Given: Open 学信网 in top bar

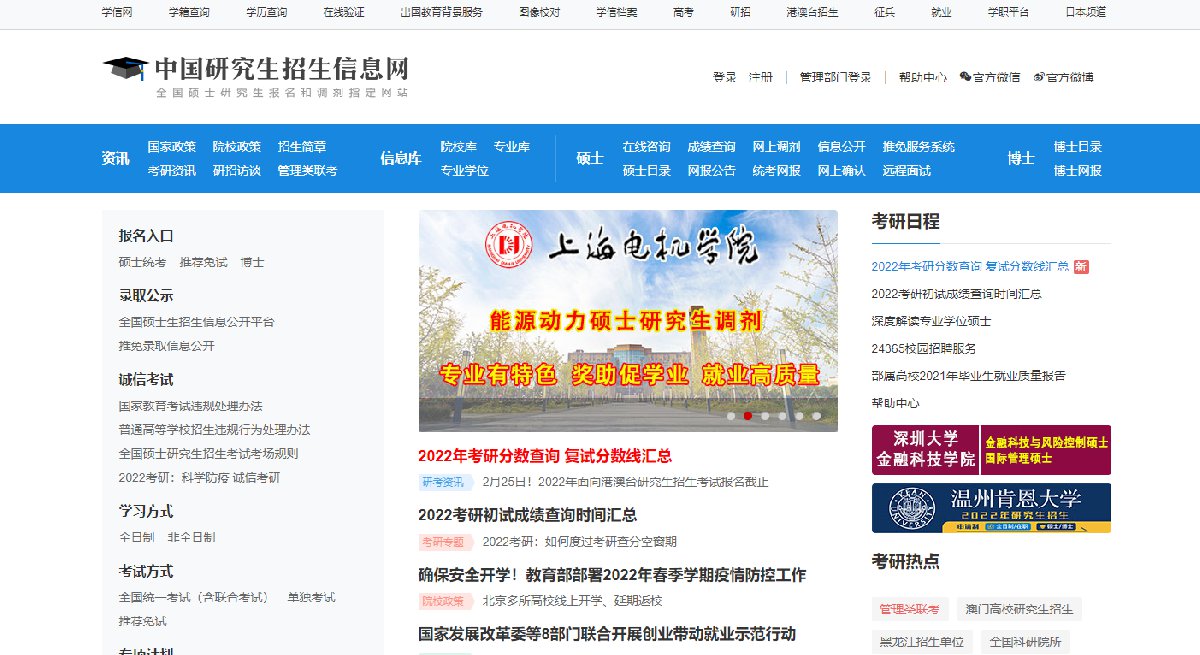Looking at the screenshot, I should tap(117, 12).
